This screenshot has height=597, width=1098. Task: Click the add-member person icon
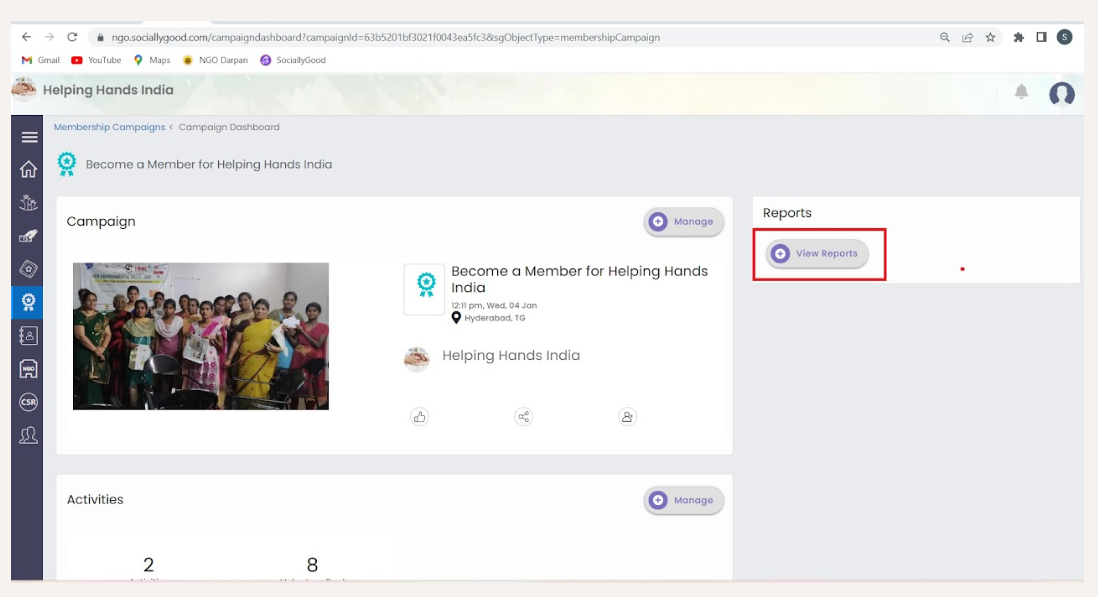[x=627, y=417]
